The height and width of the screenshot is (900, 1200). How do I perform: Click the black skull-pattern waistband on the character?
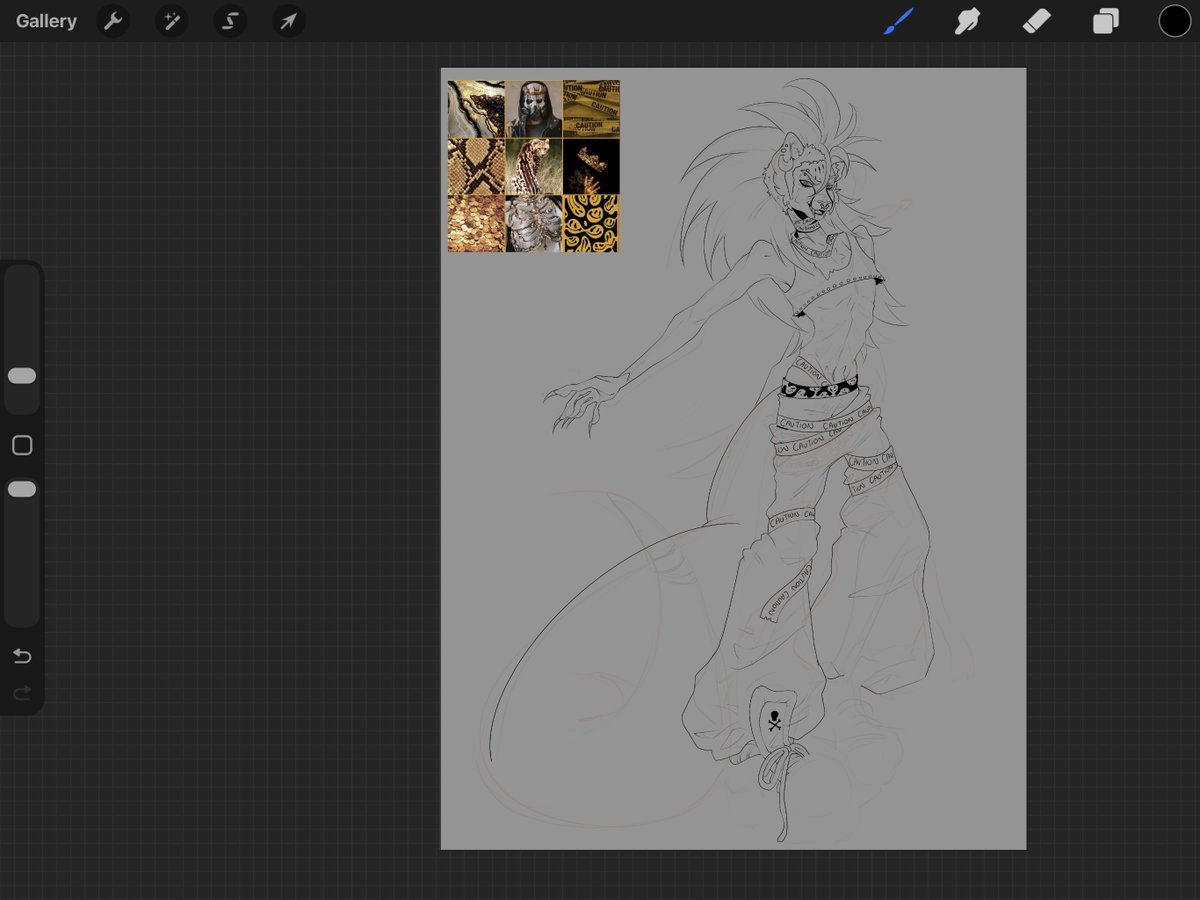point(820,386)
